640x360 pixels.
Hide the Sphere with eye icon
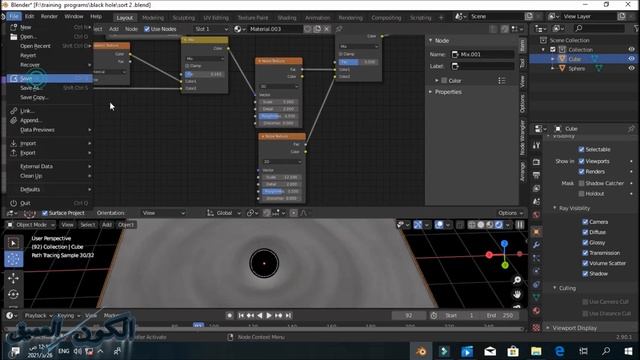coord(631,68)
